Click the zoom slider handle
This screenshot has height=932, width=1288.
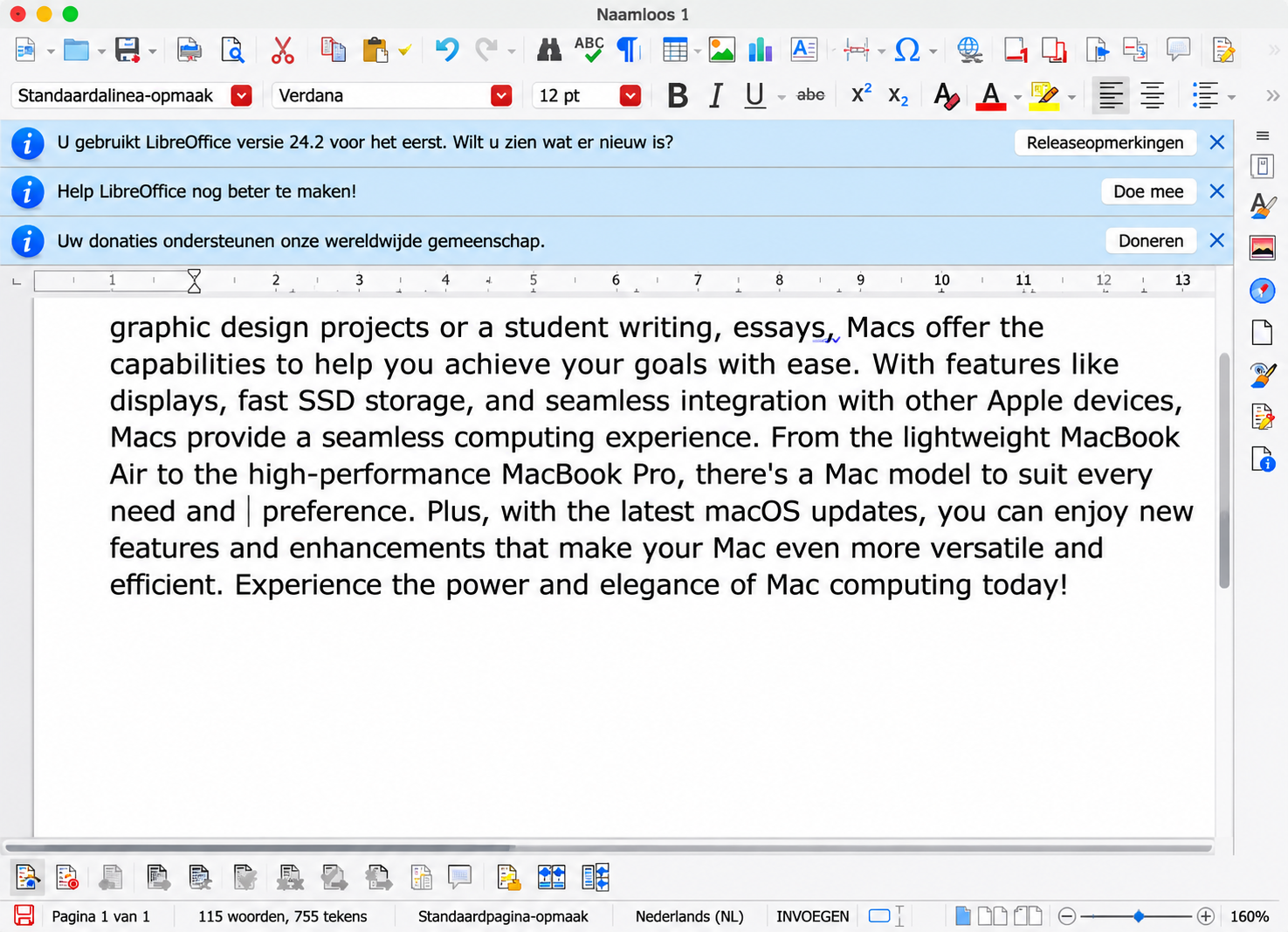1139,916
